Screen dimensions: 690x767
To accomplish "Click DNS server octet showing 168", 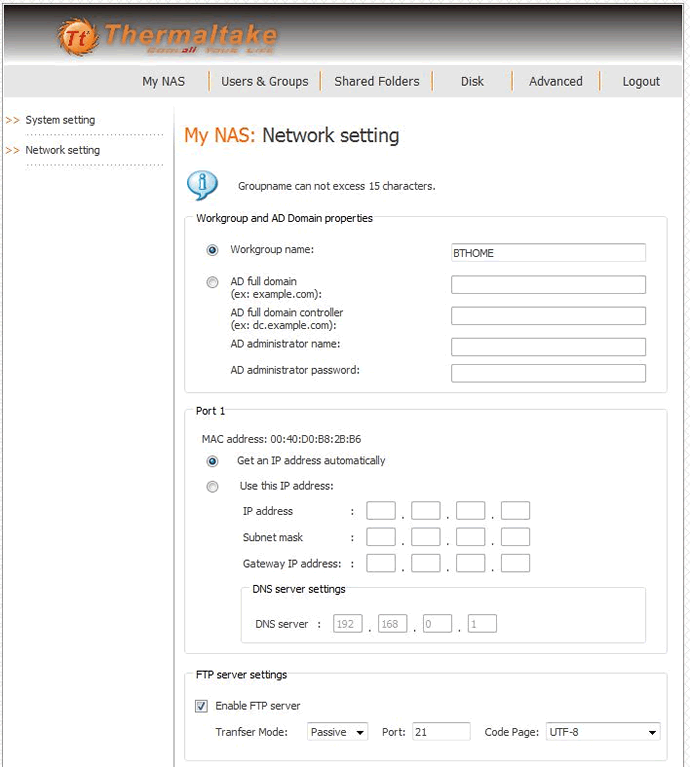I will [392, 624].
